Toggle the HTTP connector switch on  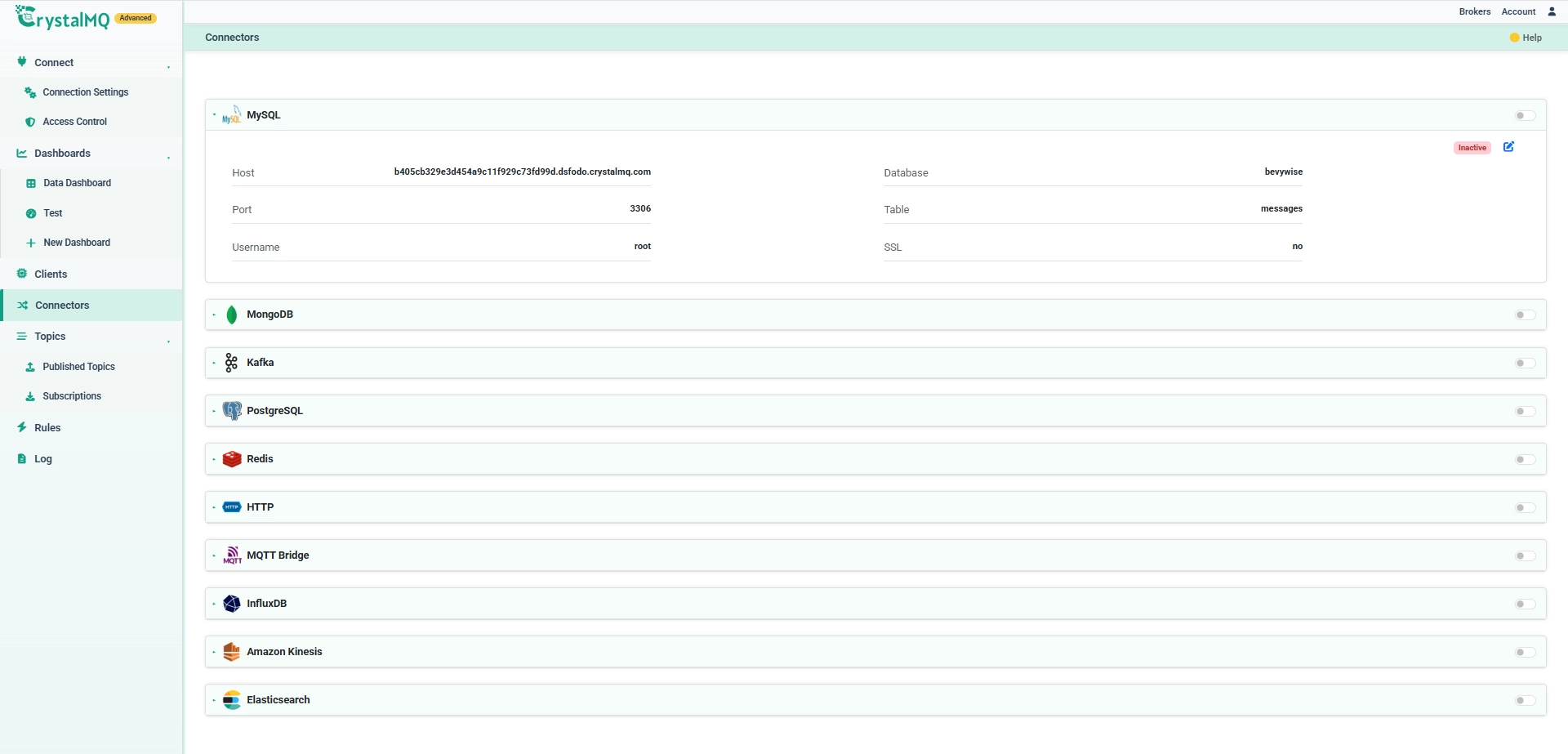point(1525,508)
